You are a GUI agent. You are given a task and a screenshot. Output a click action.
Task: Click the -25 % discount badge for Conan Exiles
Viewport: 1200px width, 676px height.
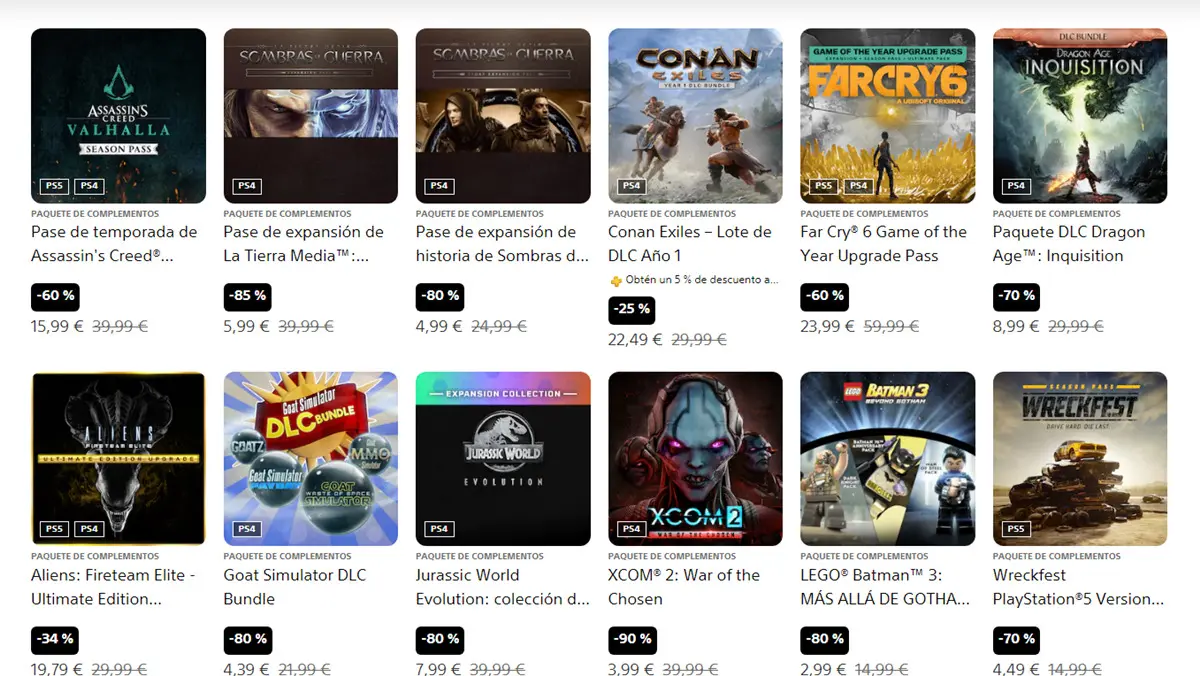tap(632, 310)
